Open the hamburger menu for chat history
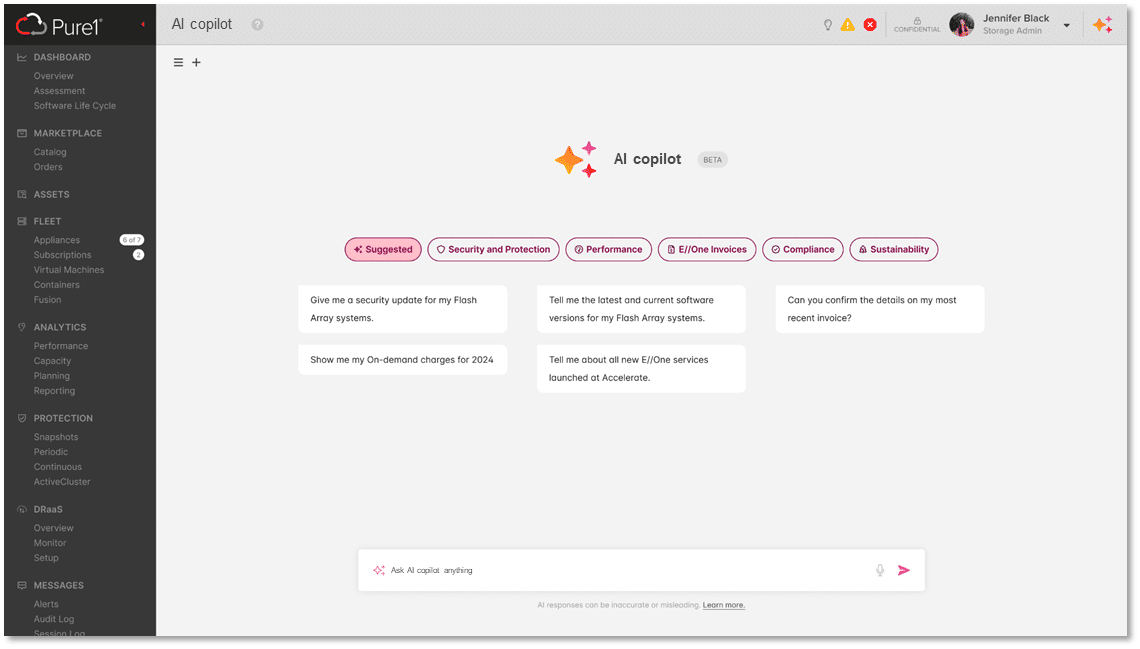Viewport: 1140px width, 649px height. coord(178,63)
